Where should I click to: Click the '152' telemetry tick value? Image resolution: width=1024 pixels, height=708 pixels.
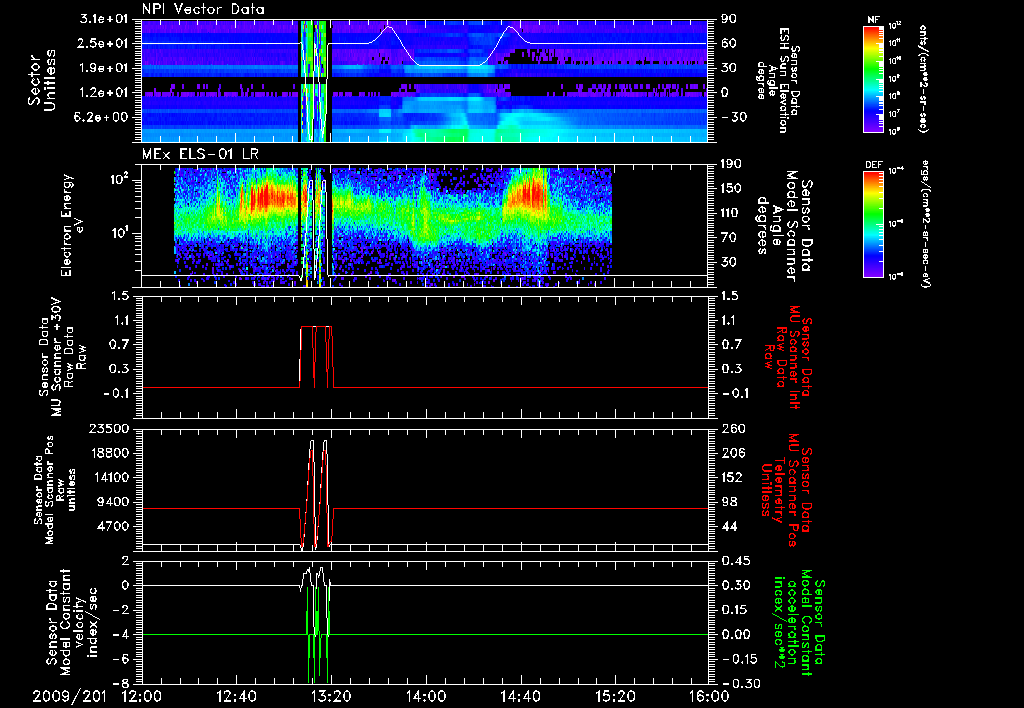(x=733, y=477)
